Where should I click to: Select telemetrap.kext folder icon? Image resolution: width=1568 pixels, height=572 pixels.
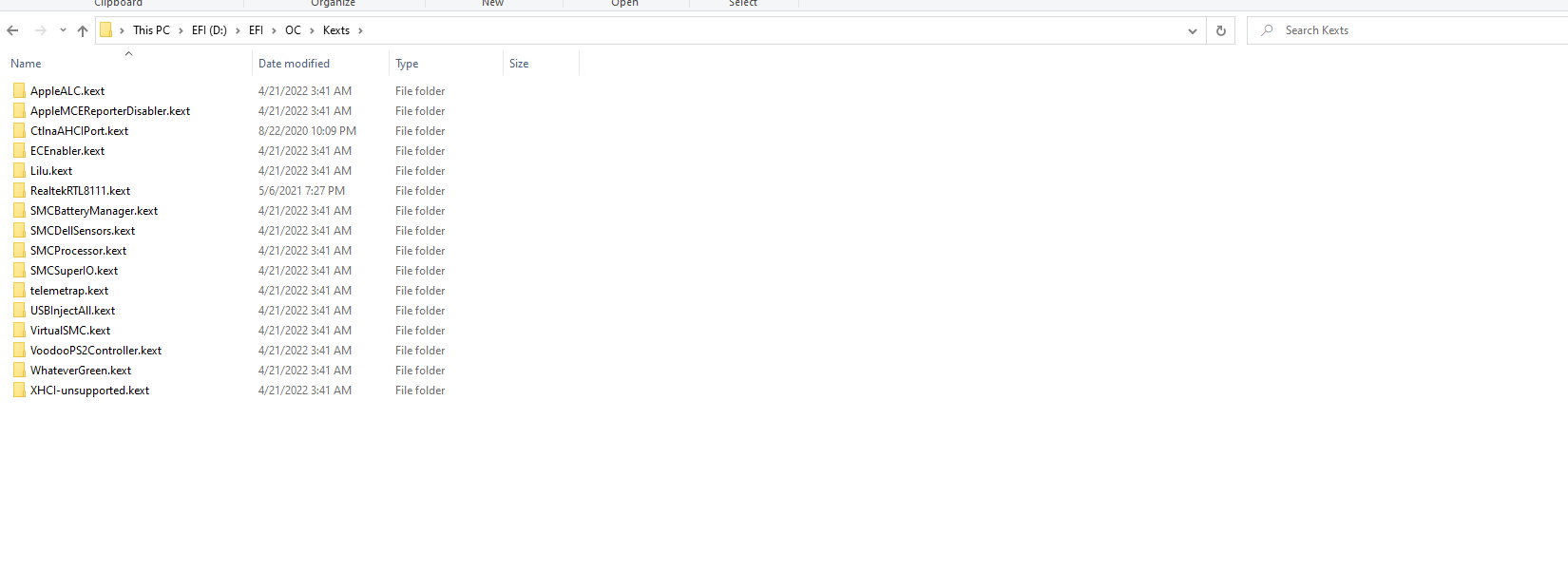pos(19,291)
